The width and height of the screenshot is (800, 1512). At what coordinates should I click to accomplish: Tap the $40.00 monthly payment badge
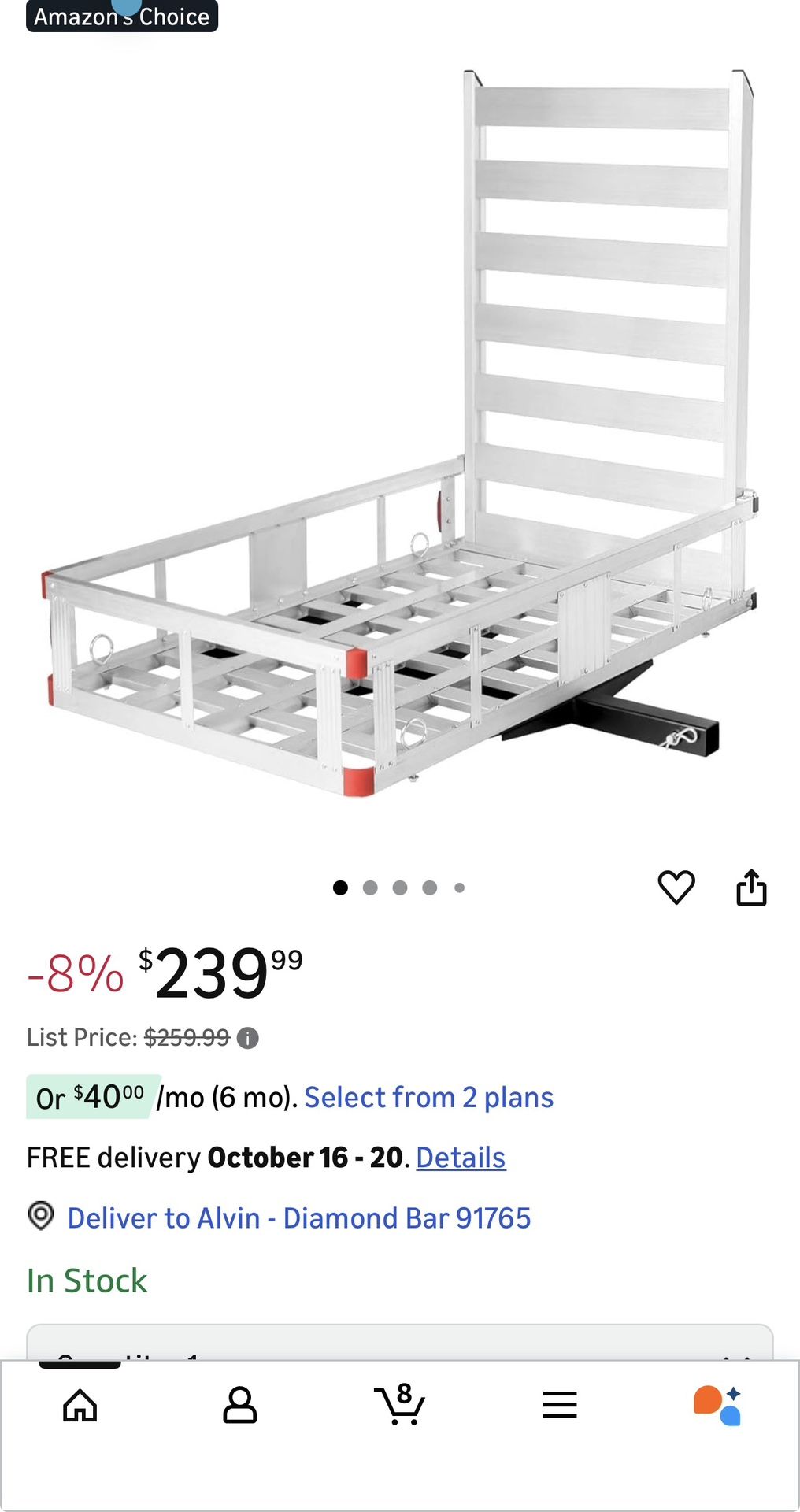(x=93, y=1097)
